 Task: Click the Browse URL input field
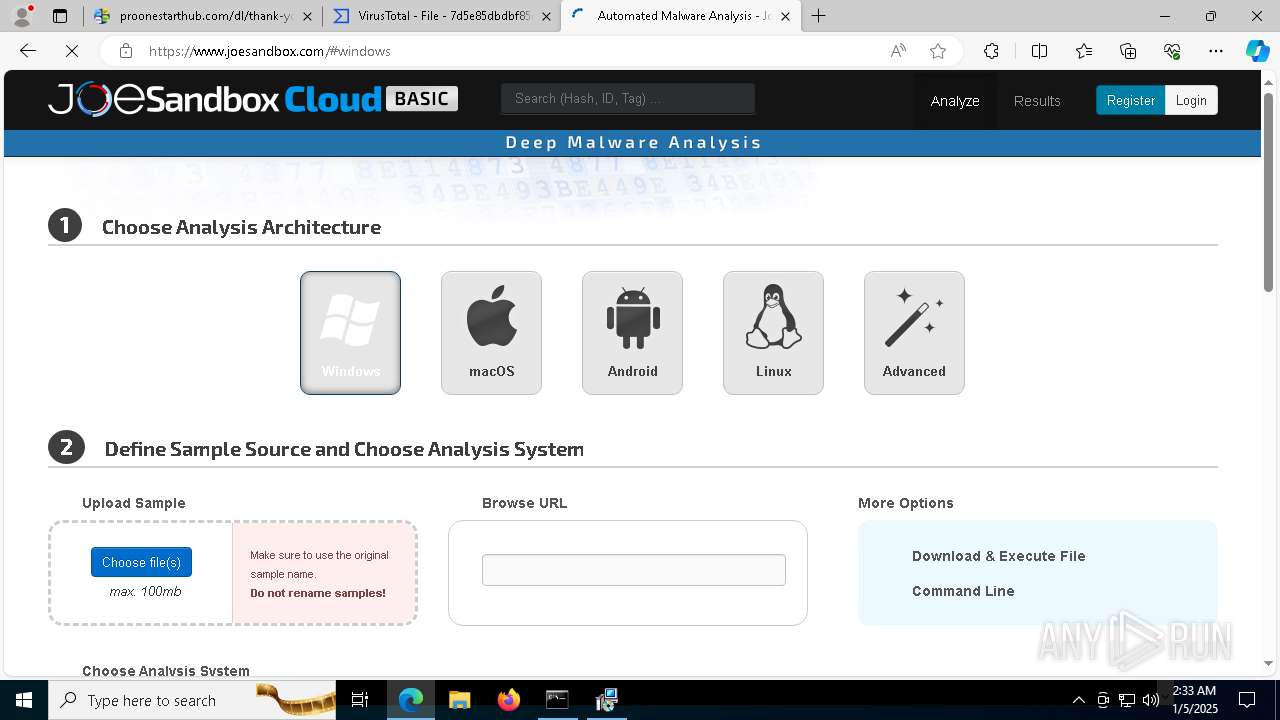pos(634,570)
